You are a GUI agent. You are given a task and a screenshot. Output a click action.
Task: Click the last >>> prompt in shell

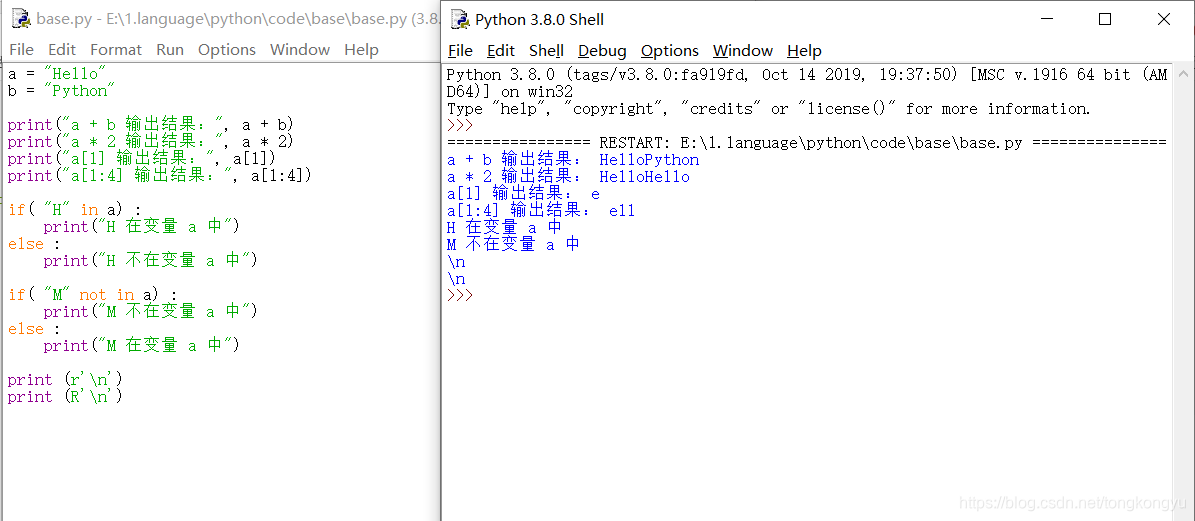[460, 296]
